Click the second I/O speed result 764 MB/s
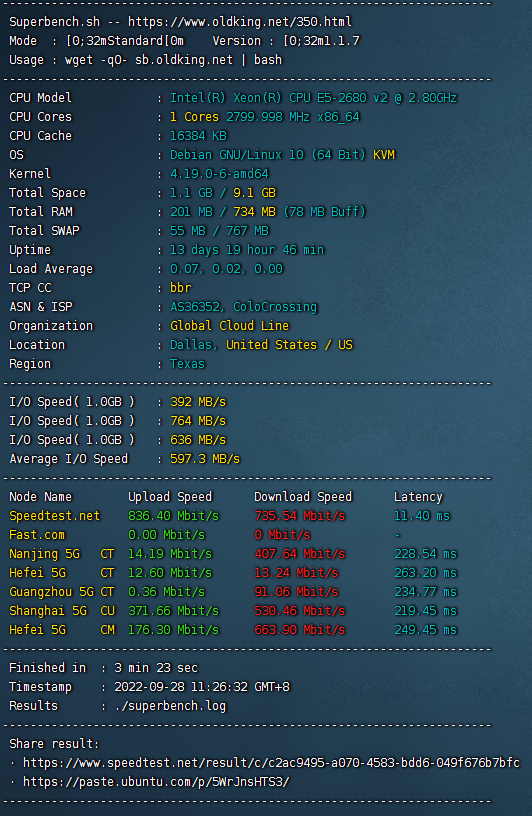This screenshot has width=532, height=816. (198, 420)
